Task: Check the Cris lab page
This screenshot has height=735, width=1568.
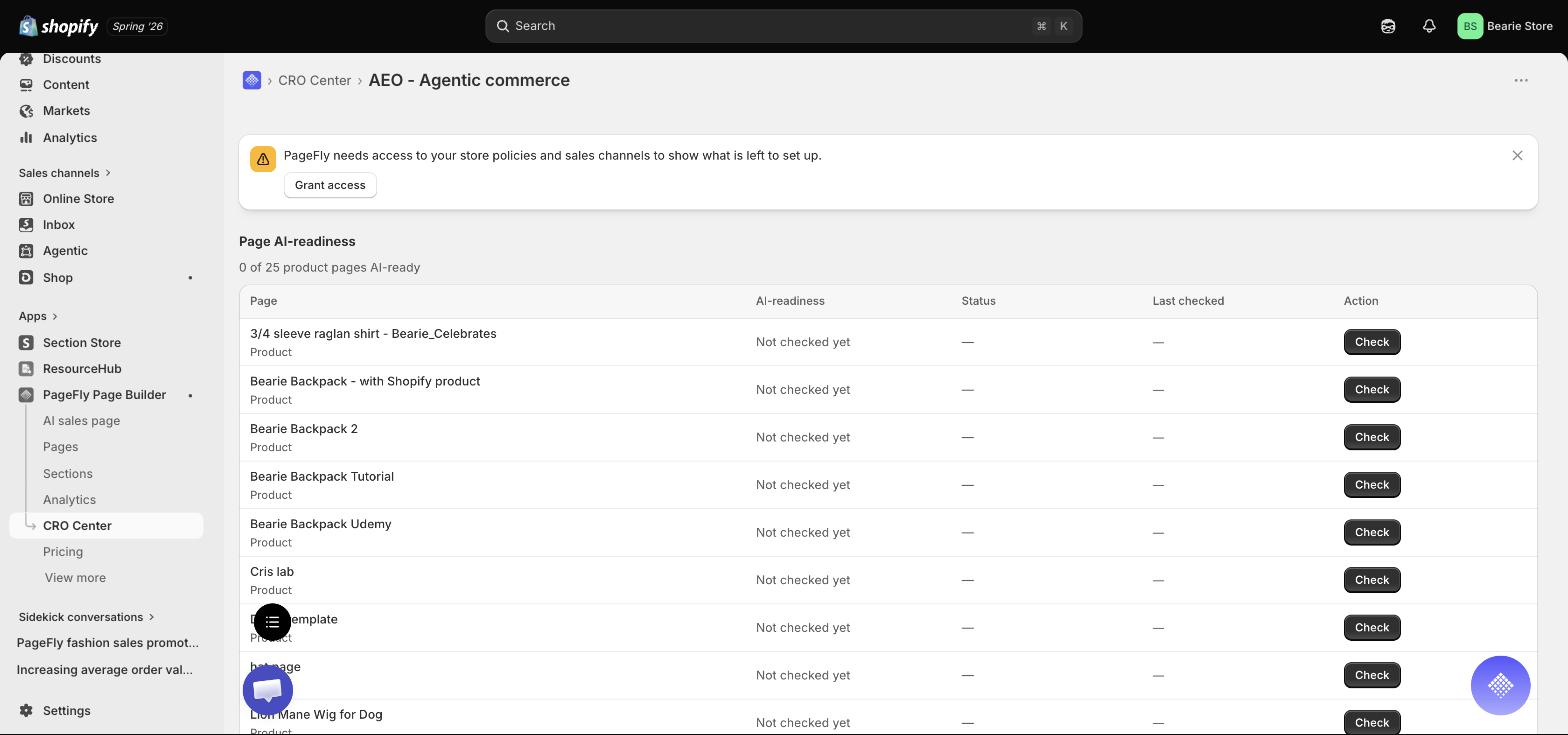Action: point(1372,580)
